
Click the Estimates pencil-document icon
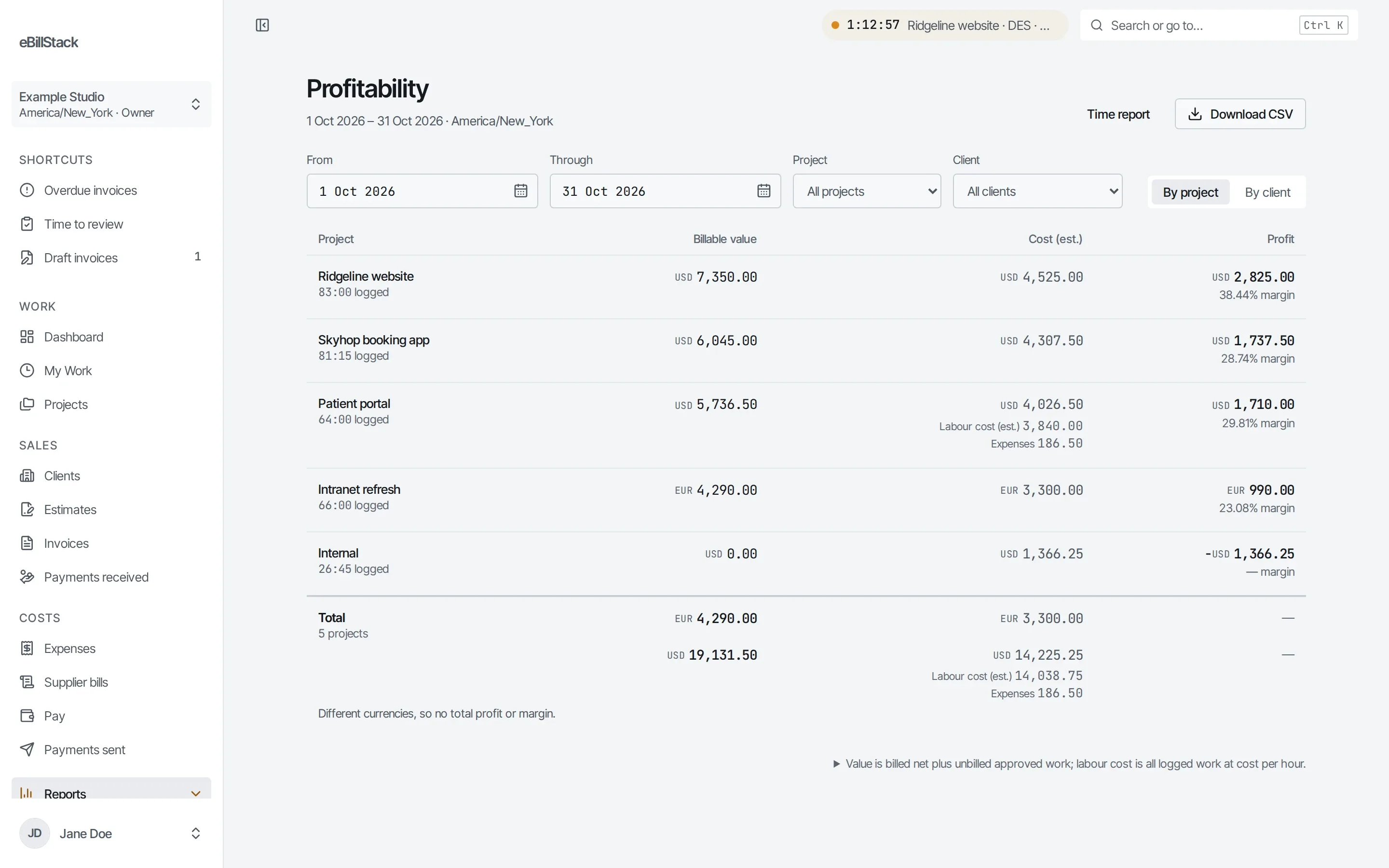click(x=27, y=509)
